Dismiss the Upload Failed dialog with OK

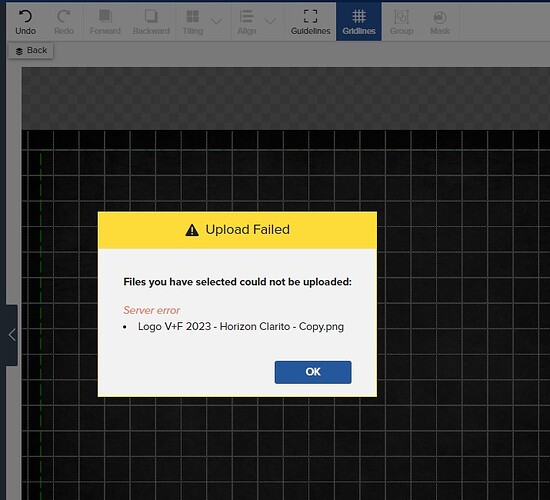coord(313,372)
